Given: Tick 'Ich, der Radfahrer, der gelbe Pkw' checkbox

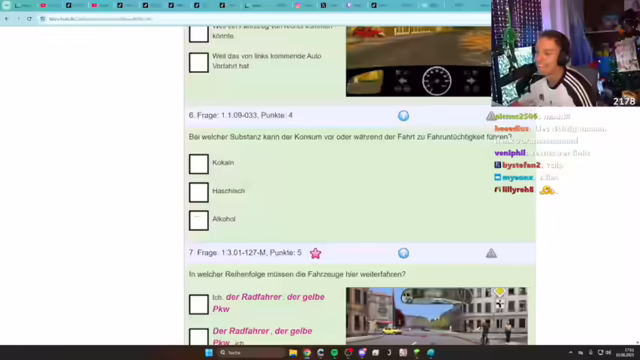Looking at the screenshot, I should click(199, 304).
